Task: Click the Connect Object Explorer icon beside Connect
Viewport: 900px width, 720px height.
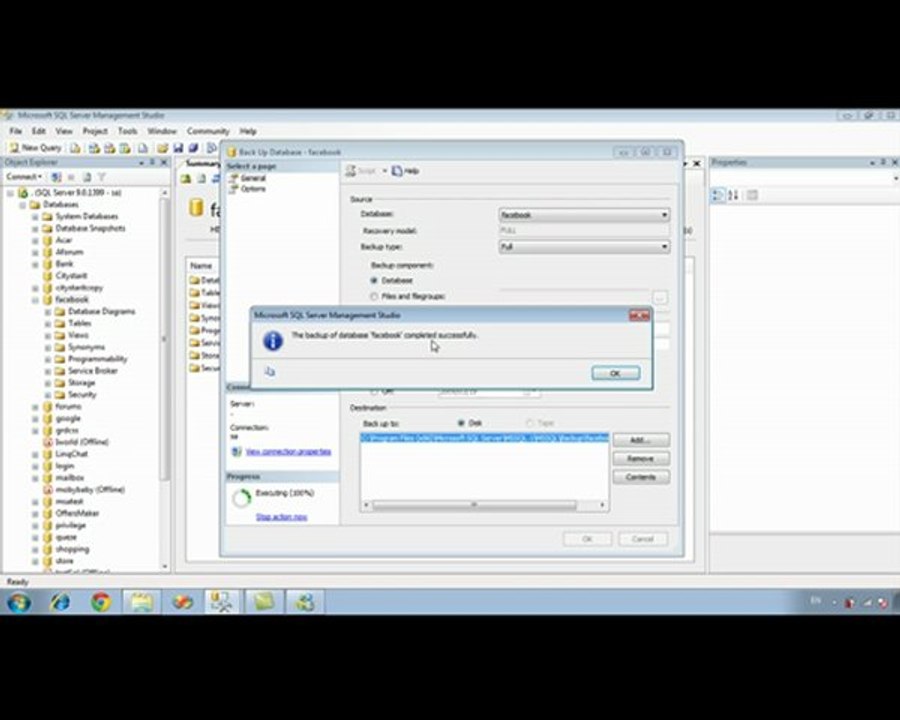Action: point(56,177)
